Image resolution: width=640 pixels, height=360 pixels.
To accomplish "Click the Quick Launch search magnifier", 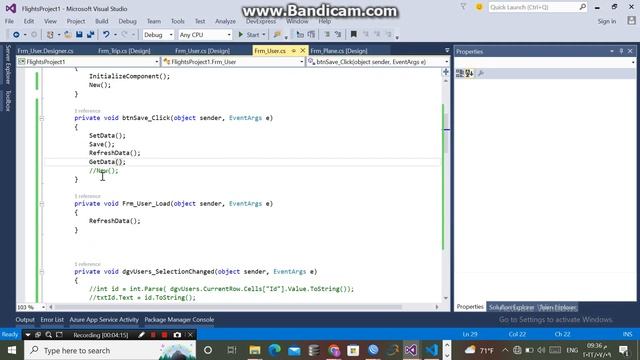I will pos(582,7).
